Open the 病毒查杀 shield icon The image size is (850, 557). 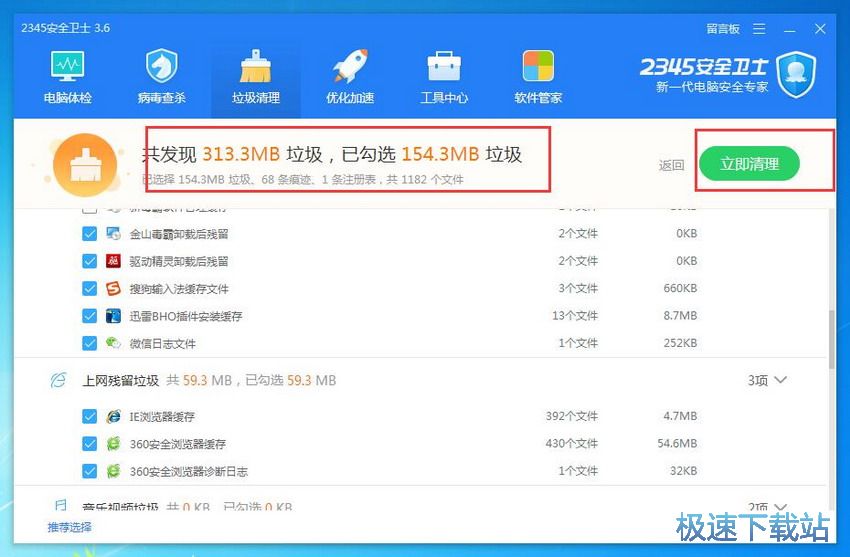pos(162,66)
